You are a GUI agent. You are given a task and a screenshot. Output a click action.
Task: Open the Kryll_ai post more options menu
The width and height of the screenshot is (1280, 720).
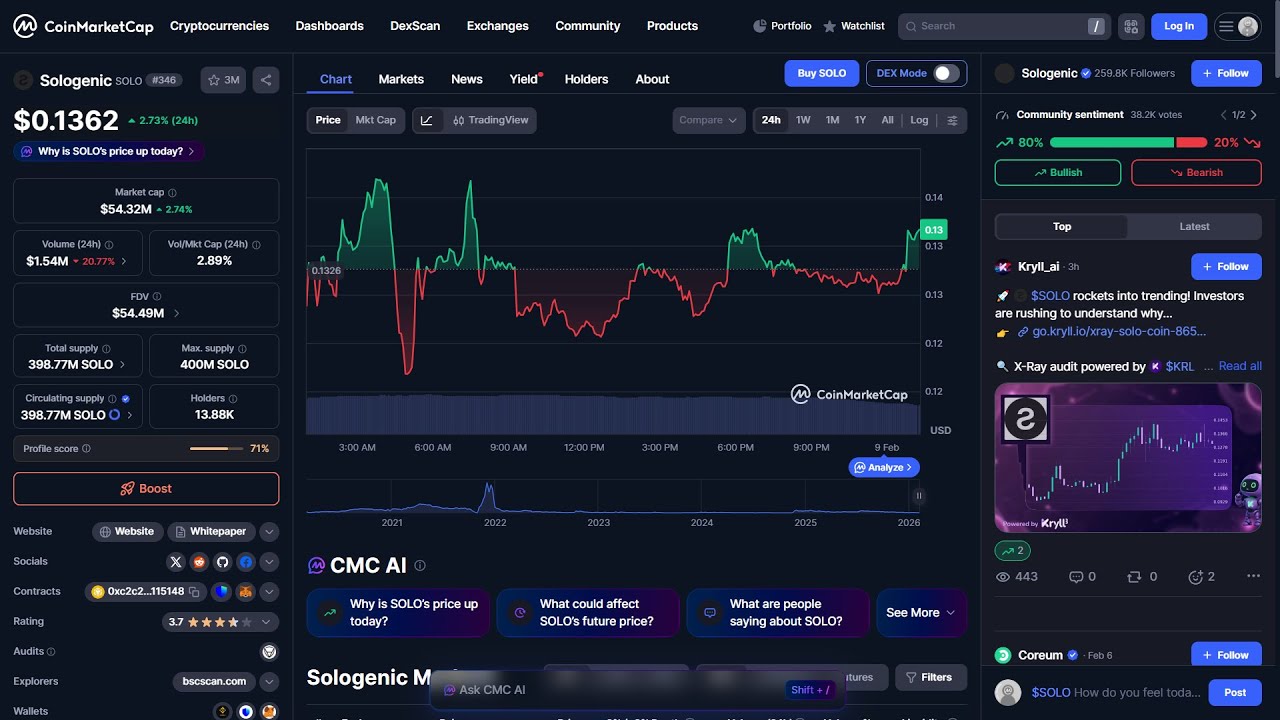coord(1254,577)
